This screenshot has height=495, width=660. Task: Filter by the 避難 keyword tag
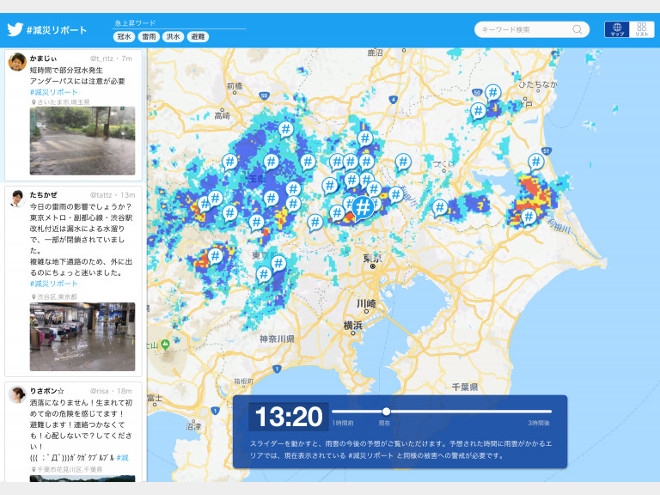click(x=198, y=36)
